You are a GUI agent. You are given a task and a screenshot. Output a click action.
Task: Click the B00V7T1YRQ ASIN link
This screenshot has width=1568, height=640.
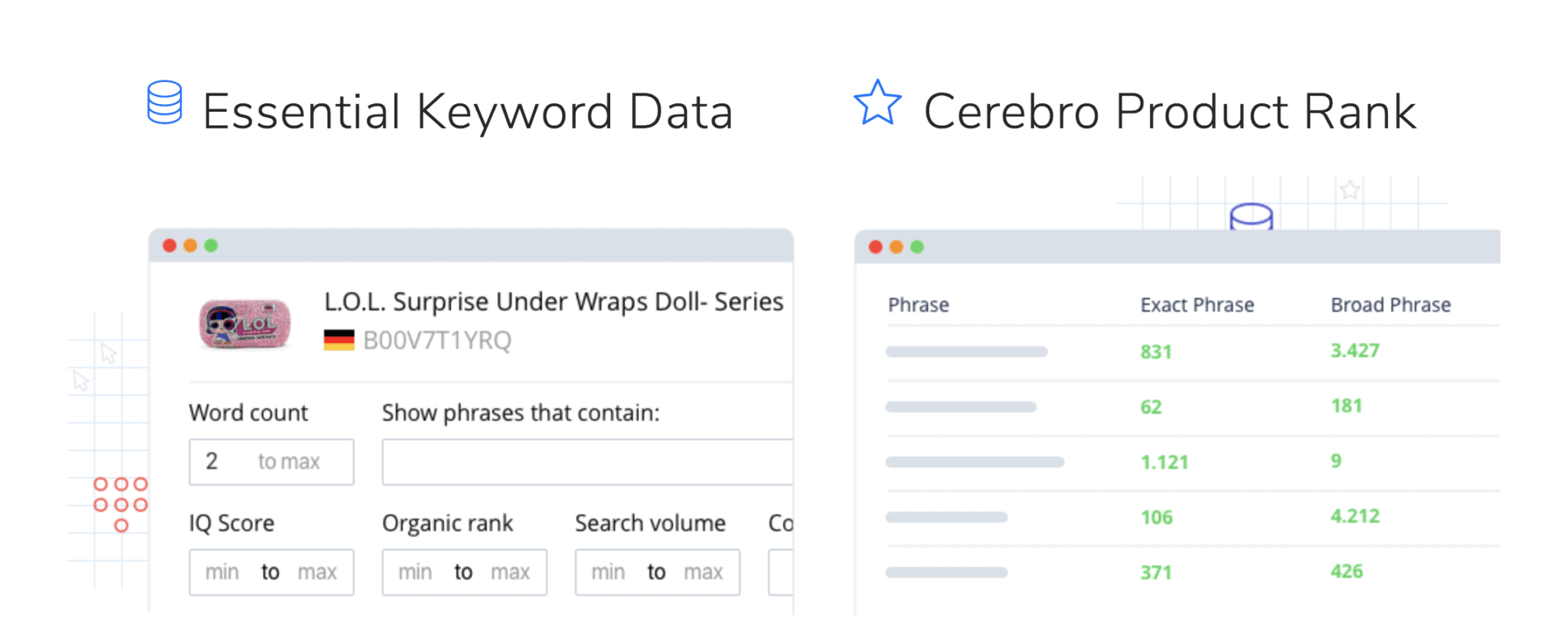(x=437, y=340)
